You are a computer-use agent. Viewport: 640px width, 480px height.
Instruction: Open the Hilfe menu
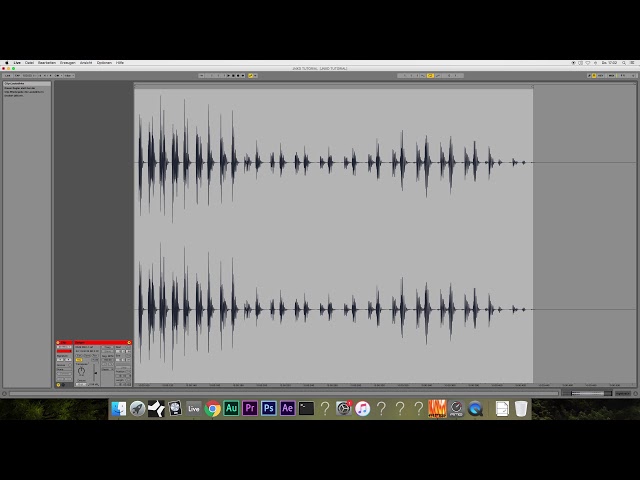120,63
